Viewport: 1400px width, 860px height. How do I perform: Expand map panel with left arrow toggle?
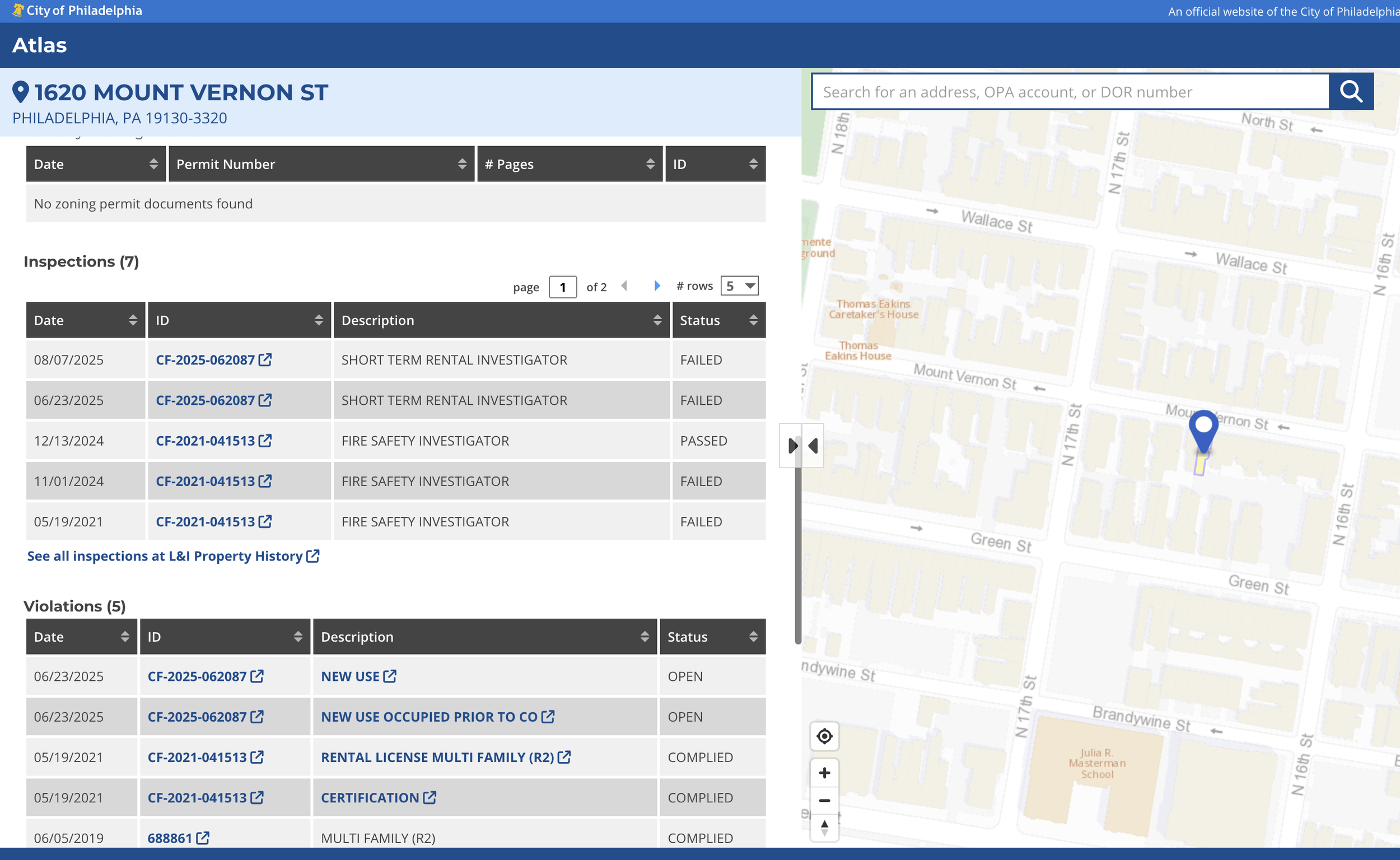coord(814,445)
